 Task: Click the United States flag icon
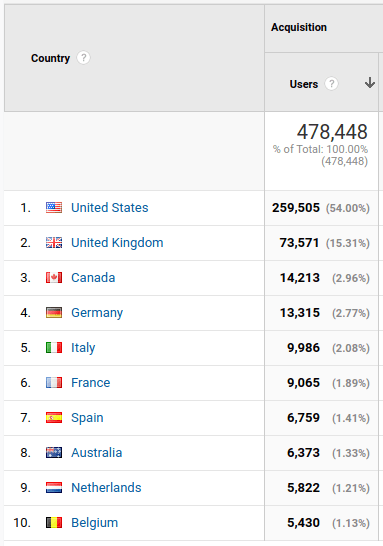(x=54, y=208)
